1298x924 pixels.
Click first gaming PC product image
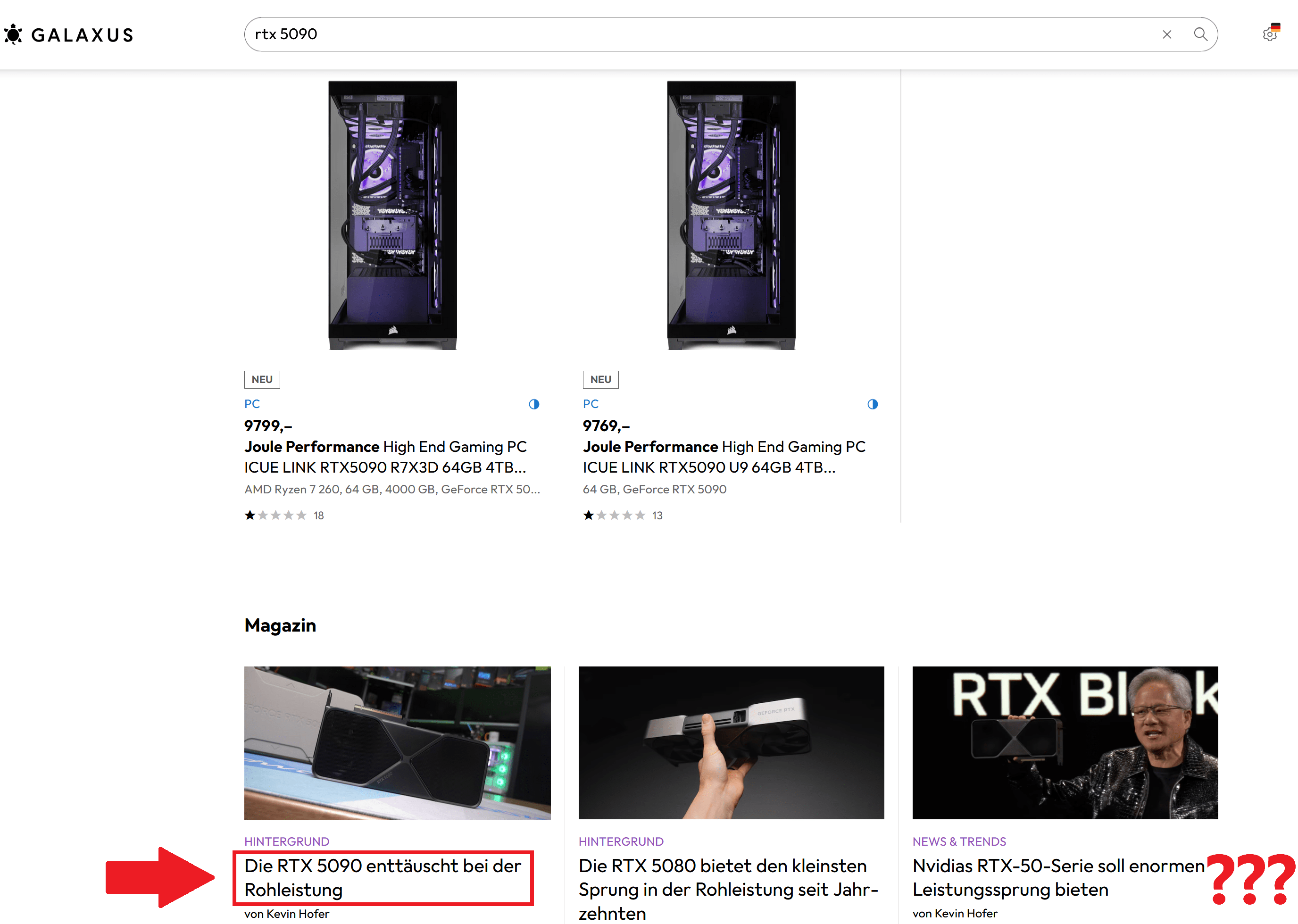(392, 215)
